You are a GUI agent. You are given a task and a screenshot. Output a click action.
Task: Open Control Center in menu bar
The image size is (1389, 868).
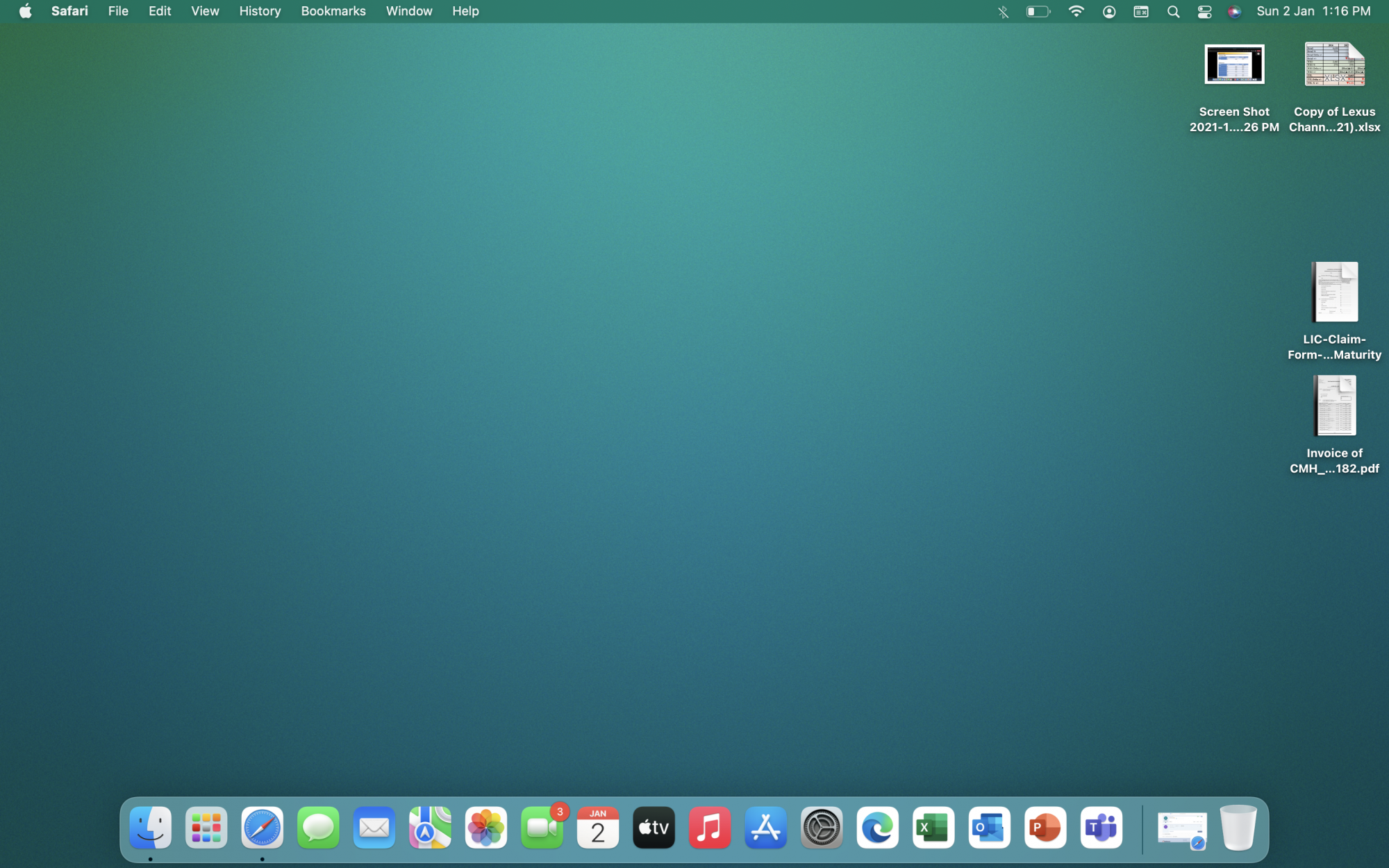click(x=1204, y=12)
